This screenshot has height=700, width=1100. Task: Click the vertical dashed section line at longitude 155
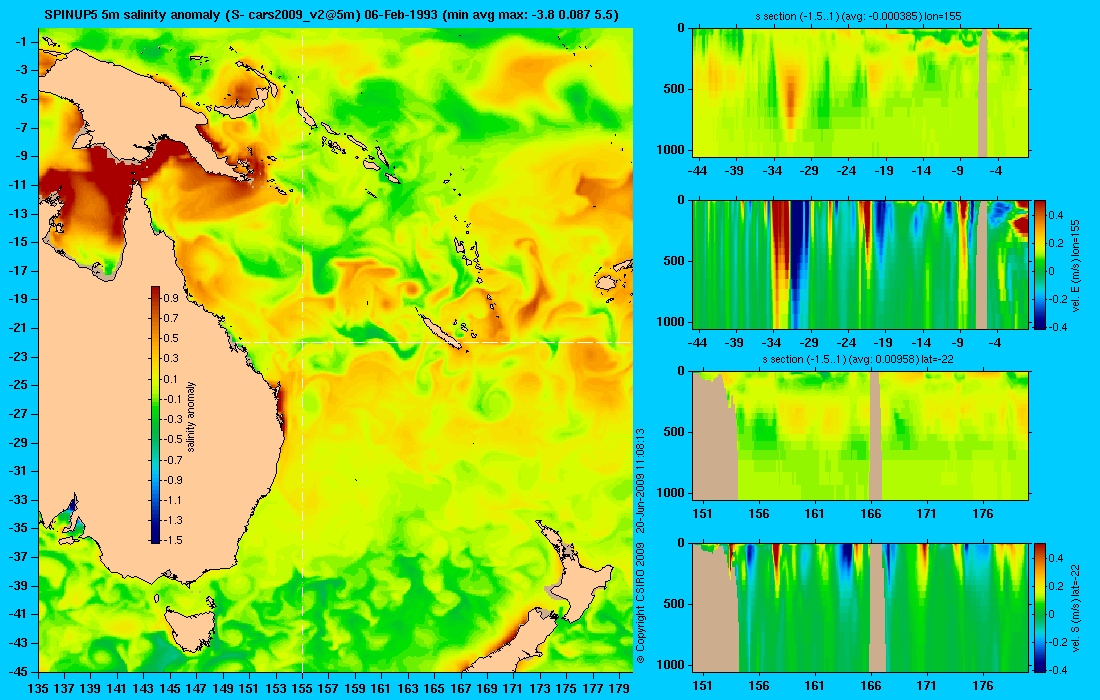point(302,350)
